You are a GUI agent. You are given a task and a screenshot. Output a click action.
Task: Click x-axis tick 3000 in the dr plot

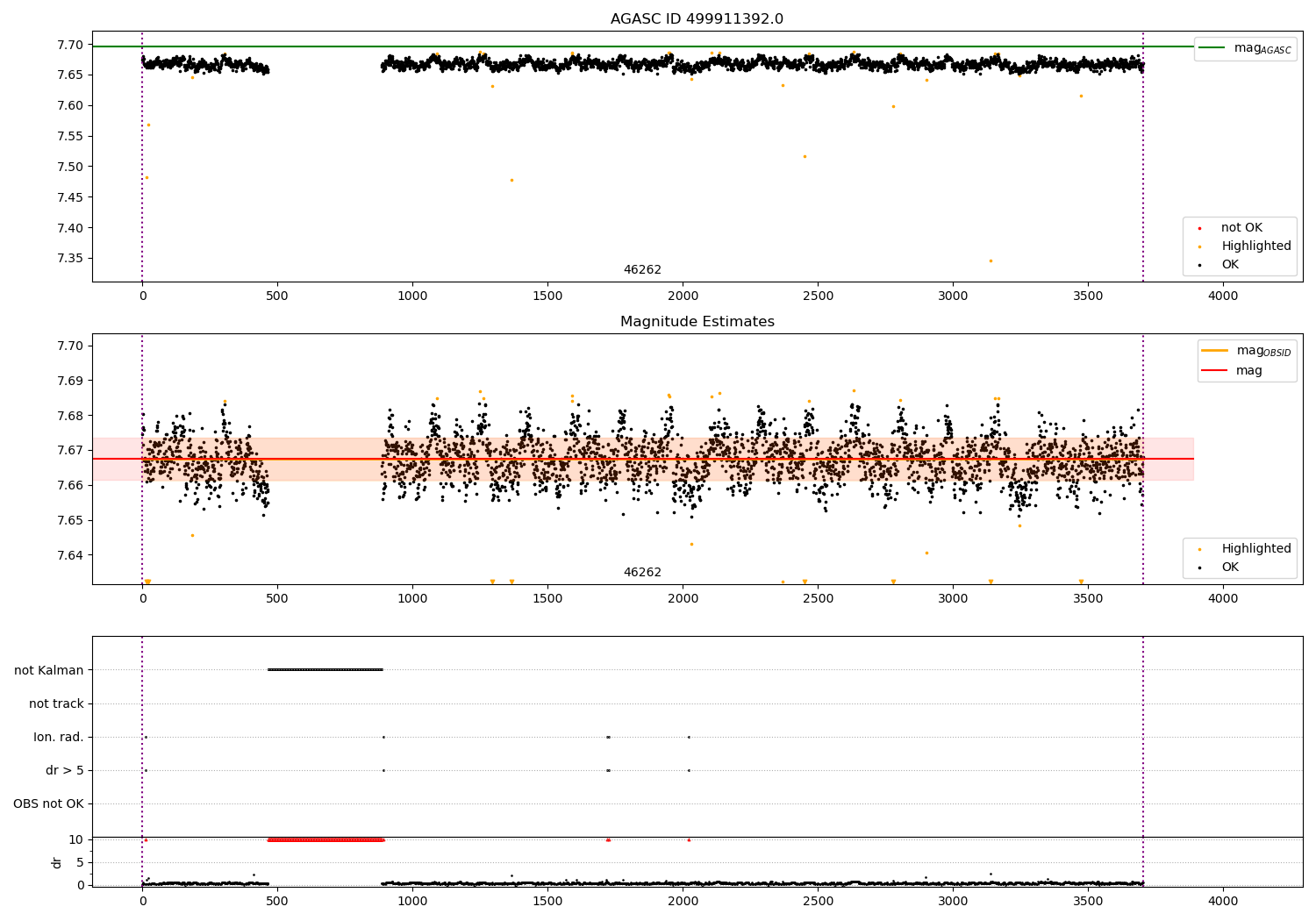[953, 901]
